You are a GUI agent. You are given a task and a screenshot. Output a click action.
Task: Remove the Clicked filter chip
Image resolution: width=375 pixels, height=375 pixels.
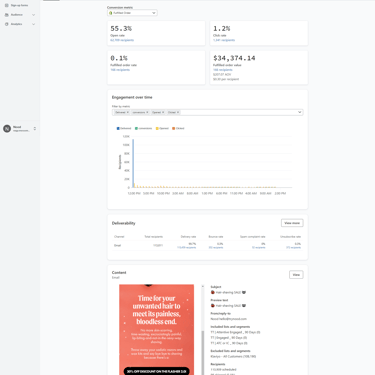tap(178, 112)
